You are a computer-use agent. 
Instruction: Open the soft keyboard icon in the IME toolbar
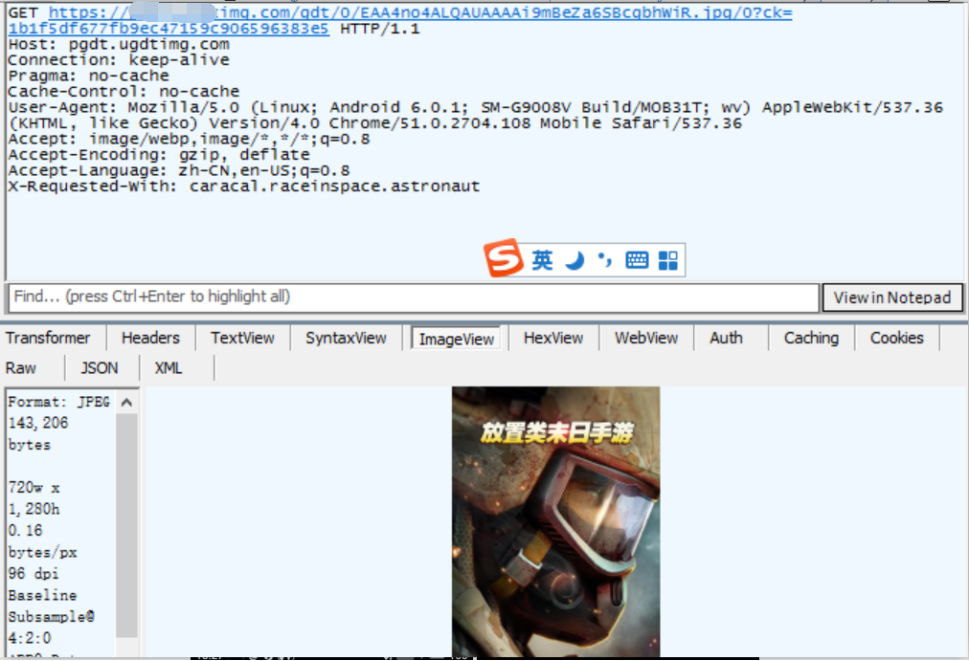[x=637, y=260]
